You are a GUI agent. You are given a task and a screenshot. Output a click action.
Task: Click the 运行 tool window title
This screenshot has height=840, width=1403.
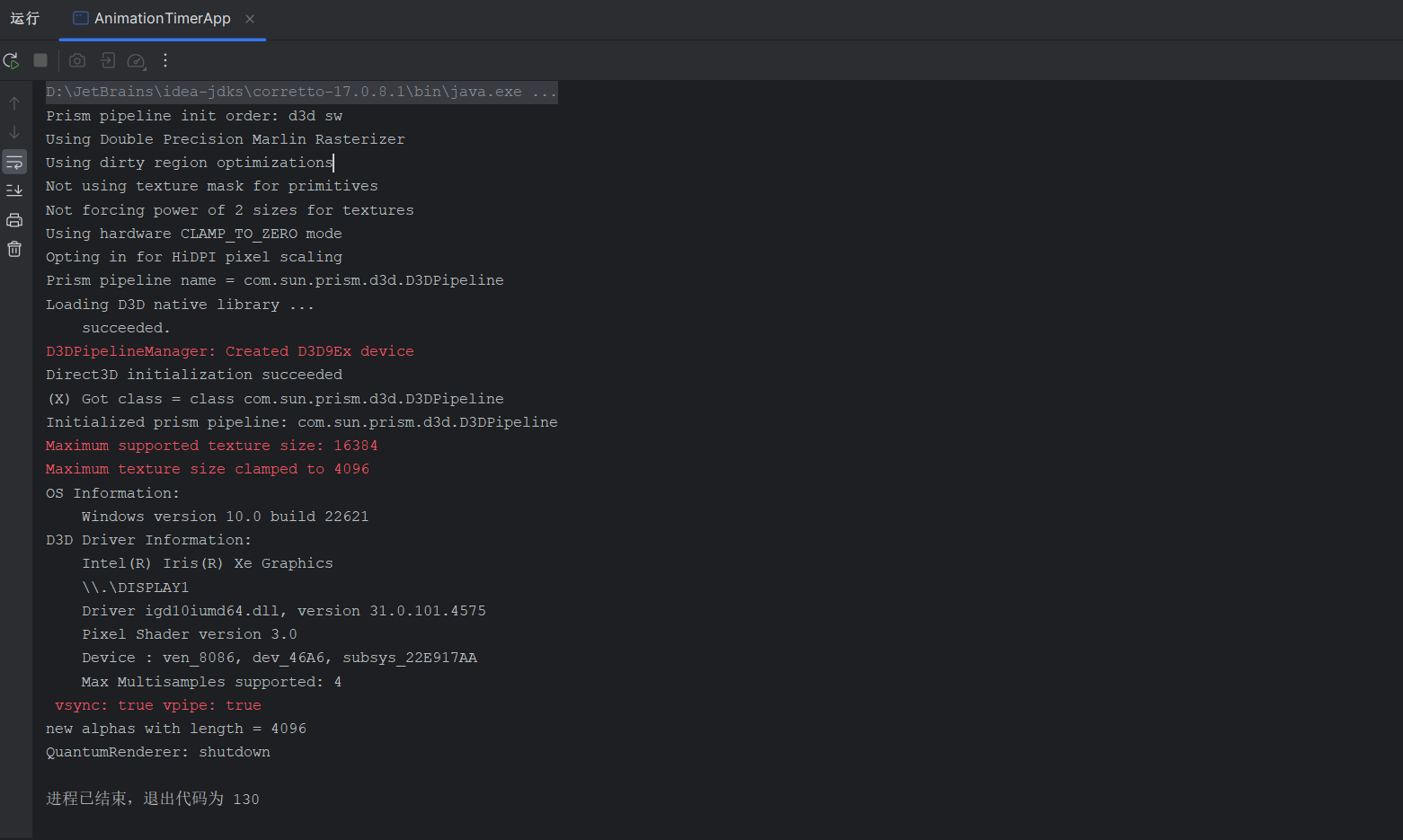(x=25, y=19)
